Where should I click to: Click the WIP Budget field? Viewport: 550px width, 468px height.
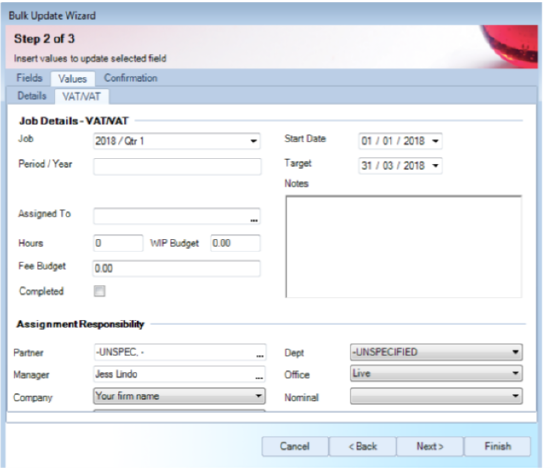click(235, 243)
